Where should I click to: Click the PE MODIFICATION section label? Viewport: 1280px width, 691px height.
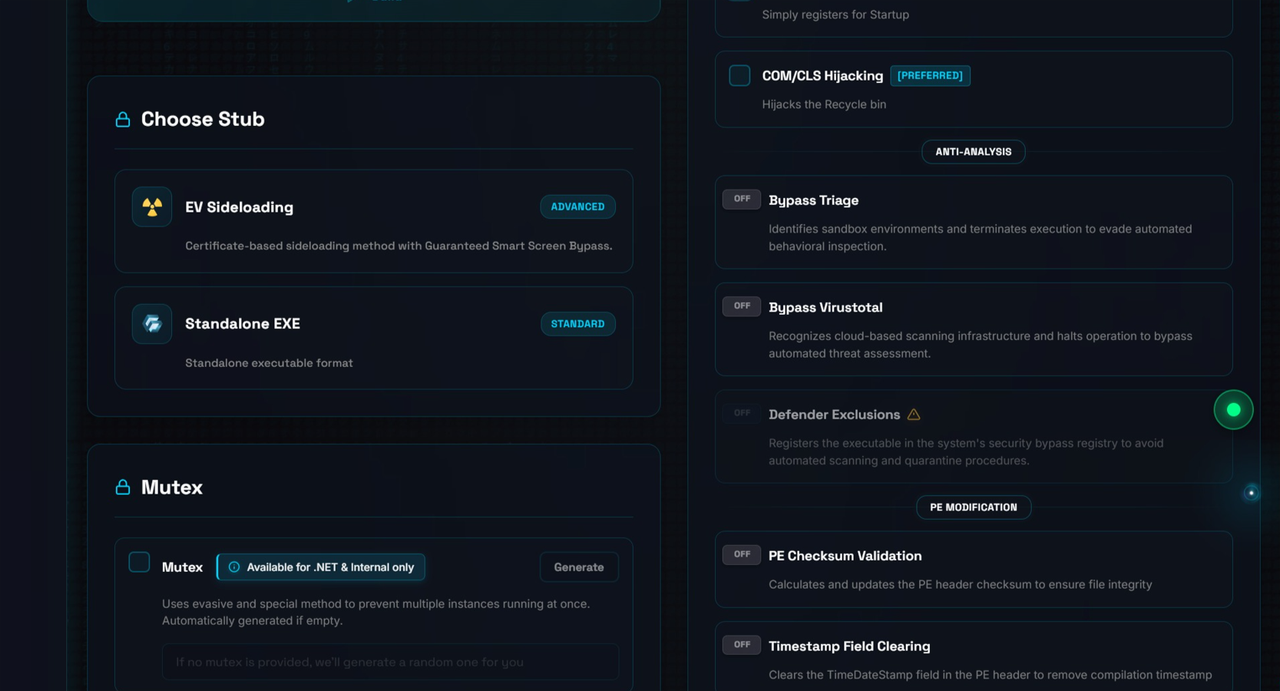point(973,507)
